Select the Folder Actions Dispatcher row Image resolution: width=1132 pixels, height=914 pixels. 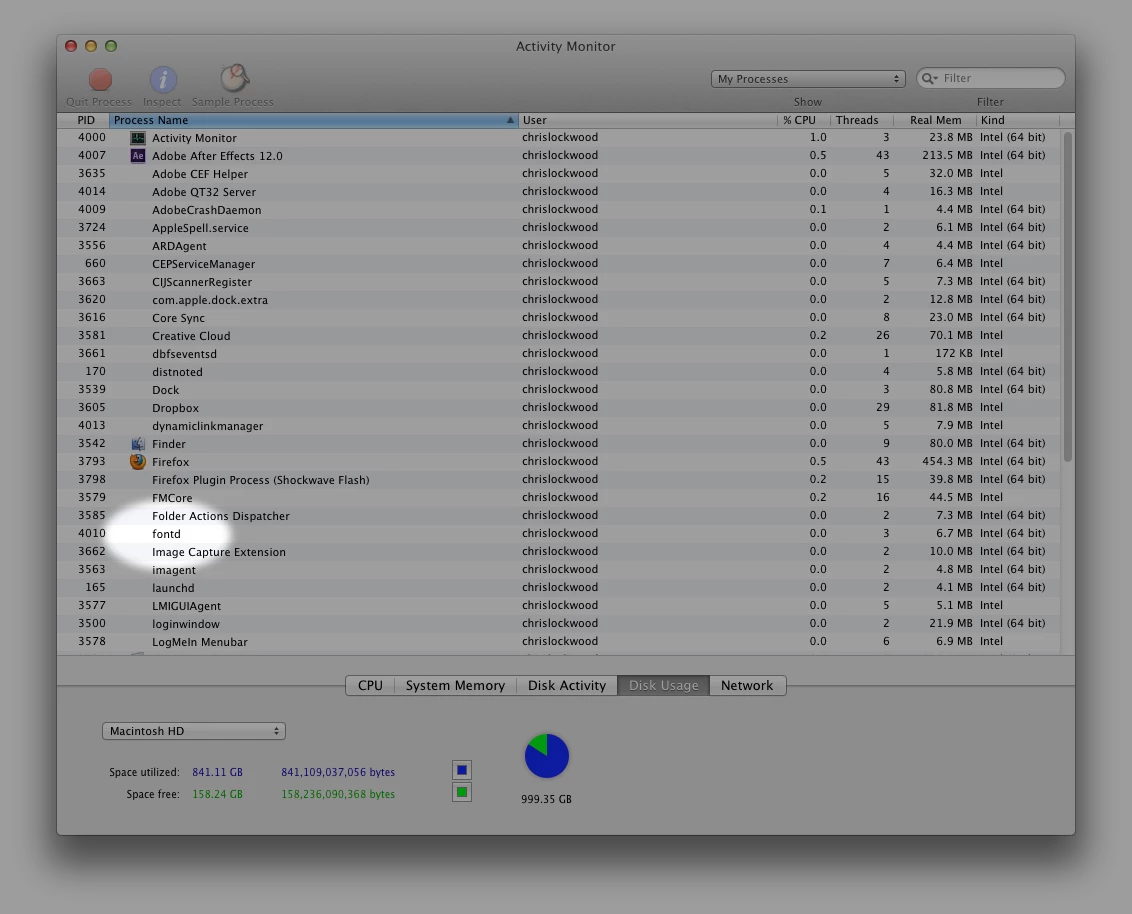(559, 515)
